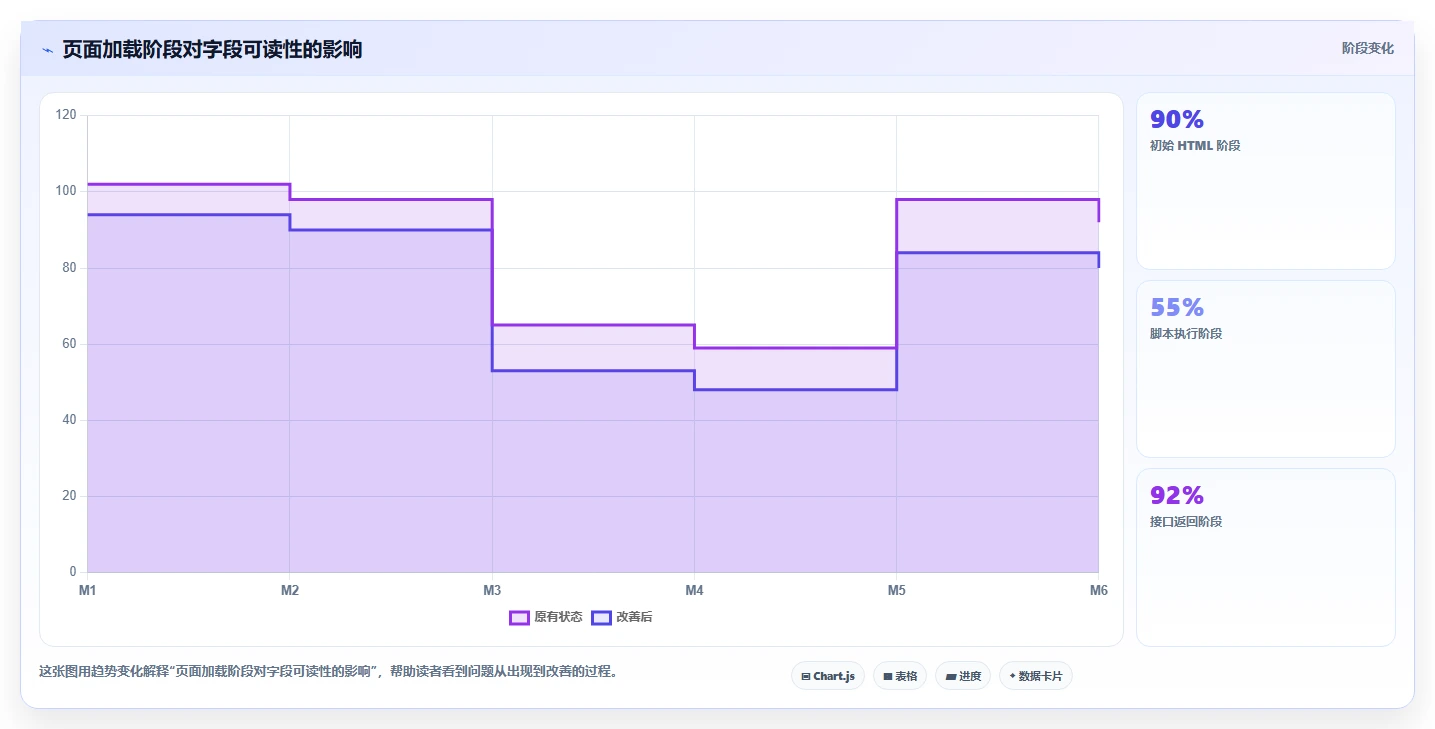The image size is (1435, 729).
Task: Click the 阶段变化 label in the header
Action: [x=1368, y=49]
